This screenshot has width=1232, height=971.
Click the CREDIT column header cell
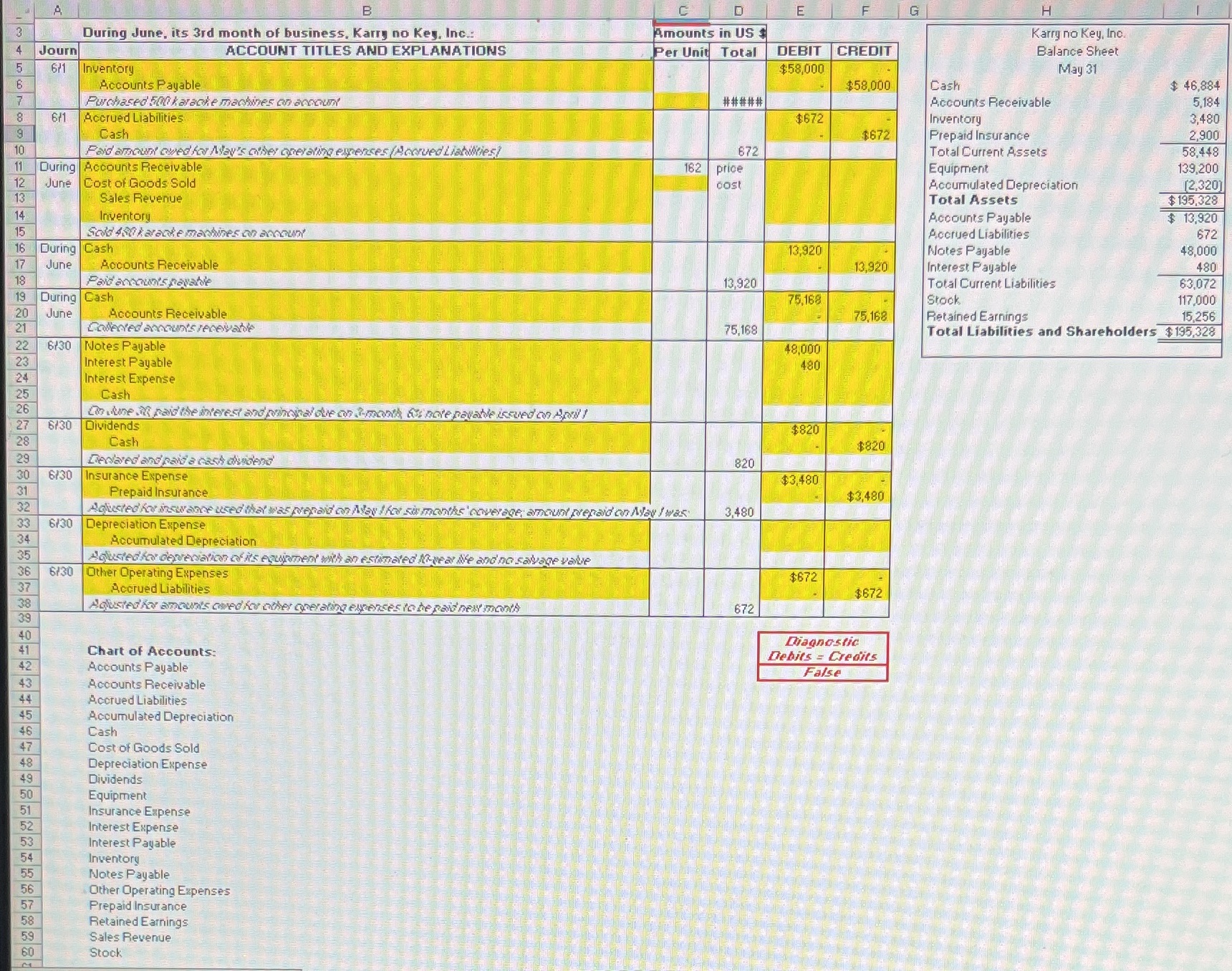pos(862,51)
